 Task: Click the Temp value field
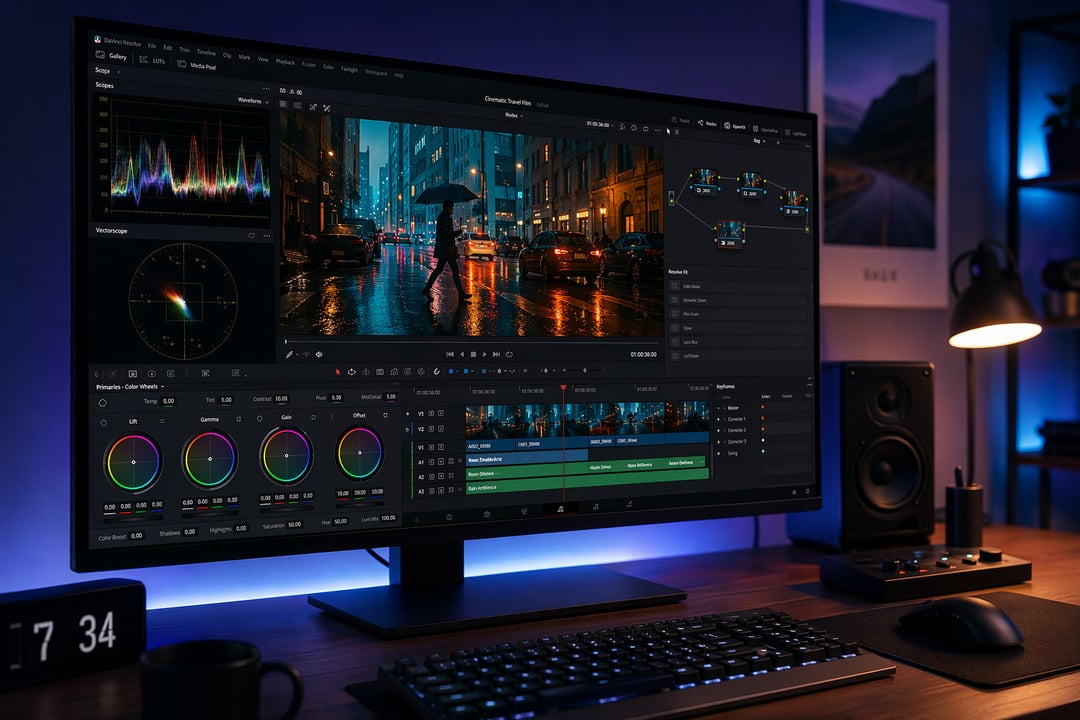169,401
